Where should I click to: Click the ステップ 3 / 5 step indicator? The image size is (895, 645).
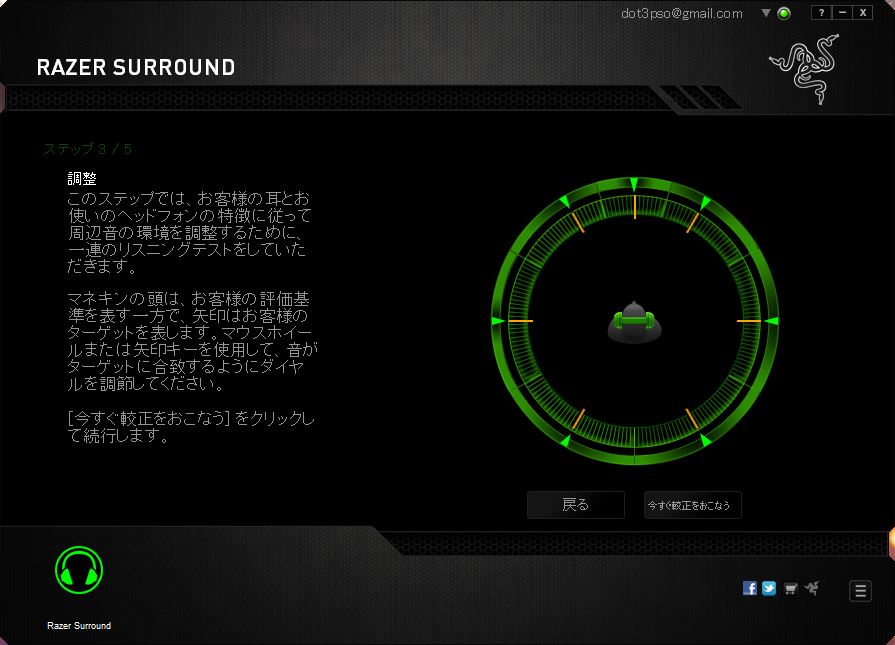(87, 149)
